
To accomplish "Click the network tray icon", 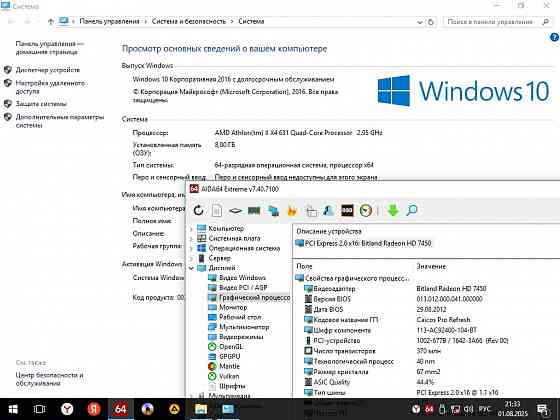I will click(455, 409).
